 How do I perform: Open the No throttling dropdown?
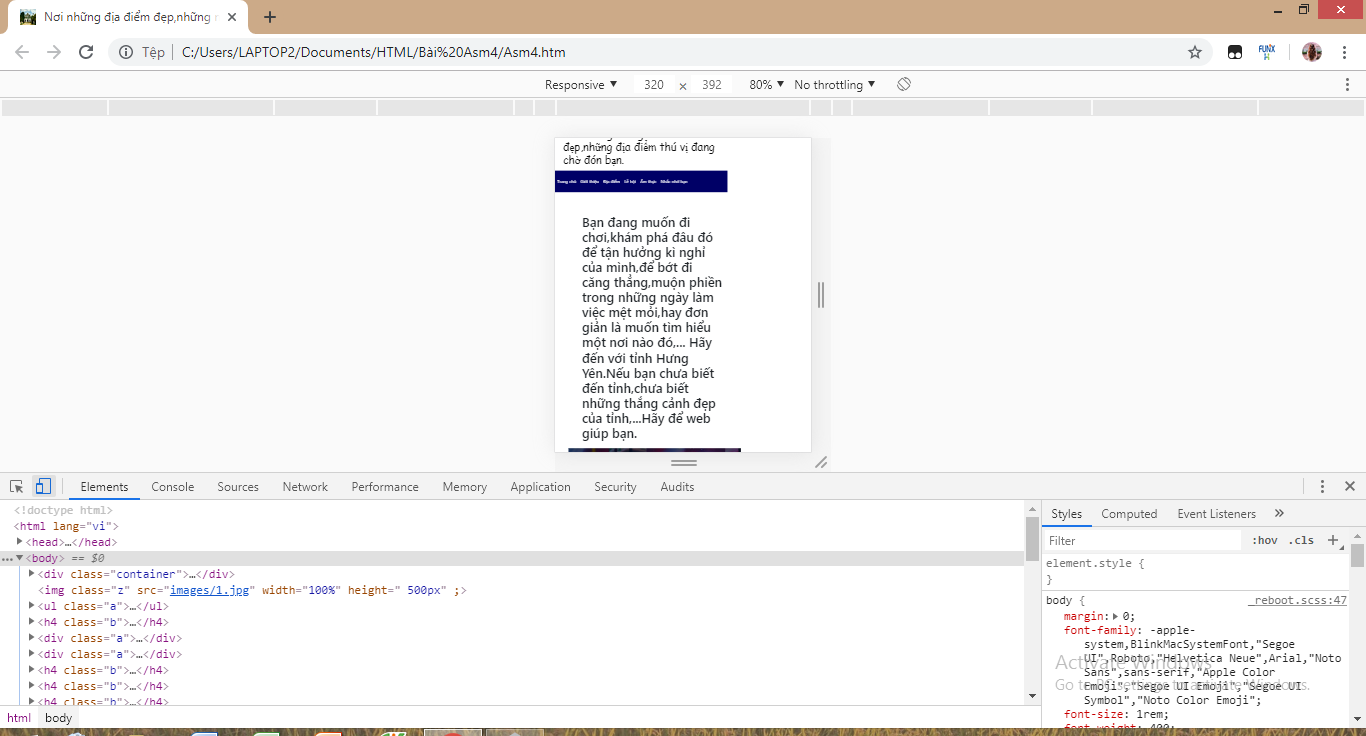(x=834, y=85)
